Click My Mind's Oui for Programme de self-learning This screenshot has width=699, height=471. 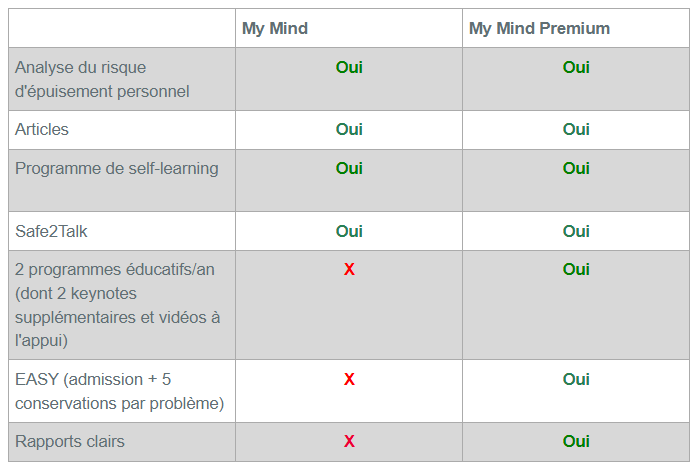[349, 168]
